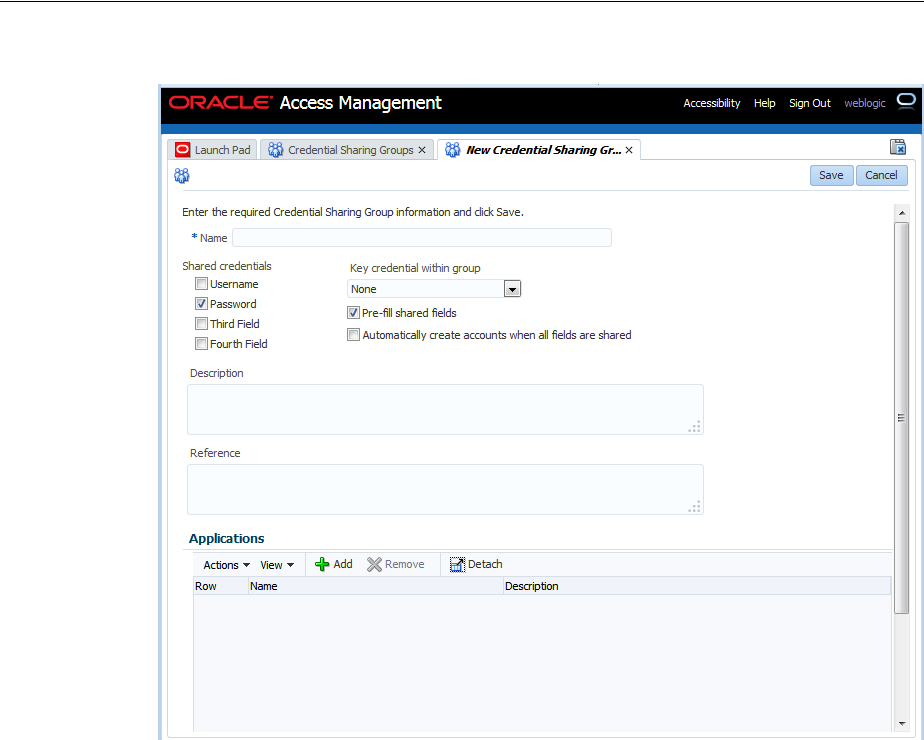Click into the Reference text area
The image size is (924, 740).
tap(446, 490)
